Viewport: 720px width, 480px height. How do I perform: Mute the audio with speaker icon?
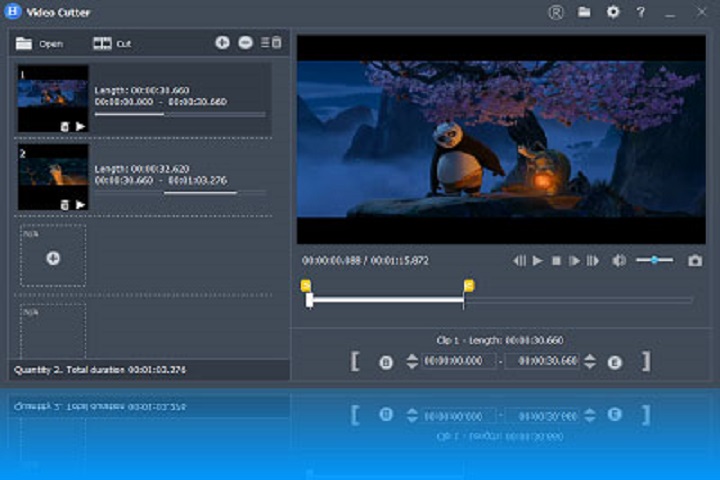click(619, 260)
